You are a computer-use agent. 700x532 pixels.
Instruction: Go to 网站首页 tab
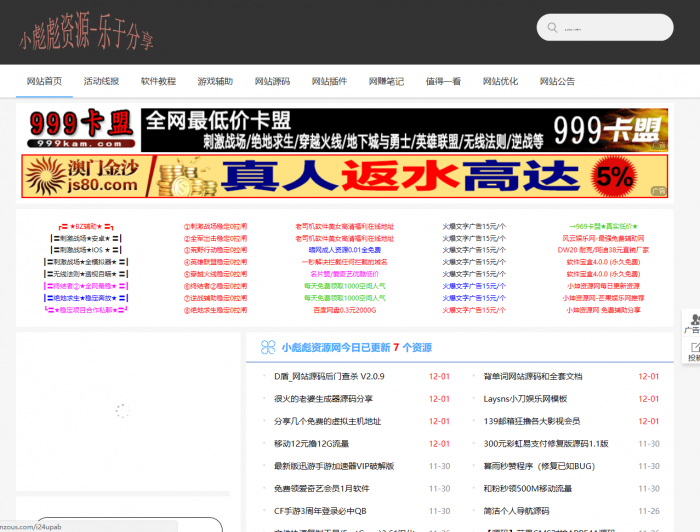click(x=44, y=81)
